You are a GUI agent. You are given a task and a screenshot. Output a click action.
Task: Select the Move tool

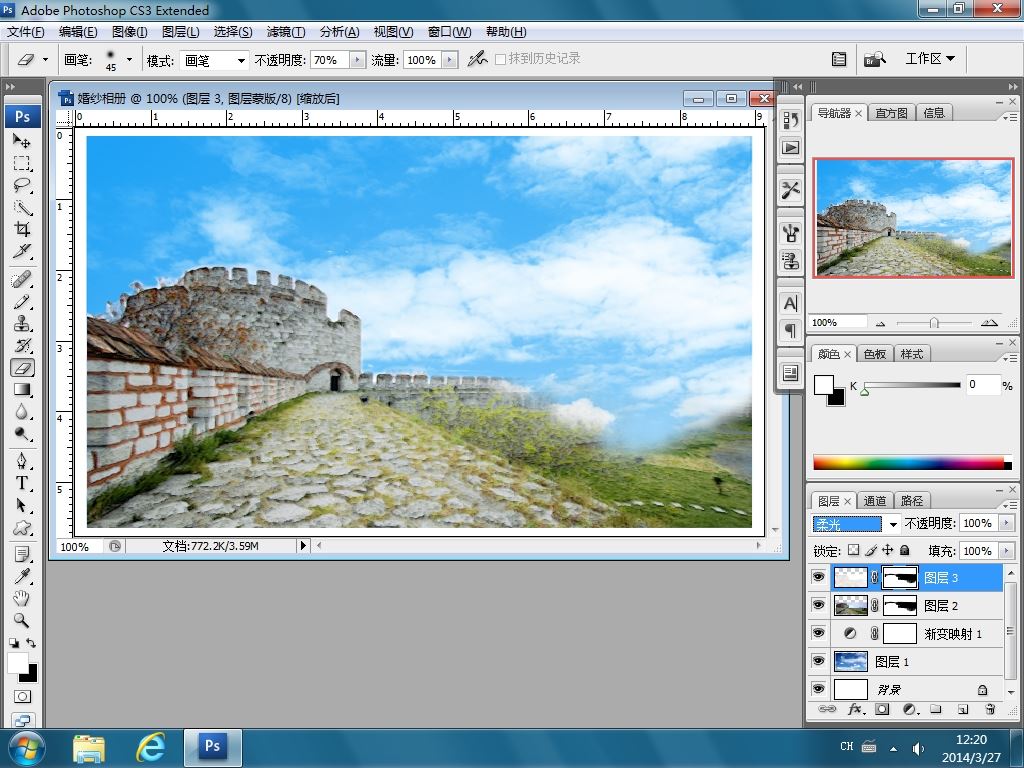pos(22,140)
